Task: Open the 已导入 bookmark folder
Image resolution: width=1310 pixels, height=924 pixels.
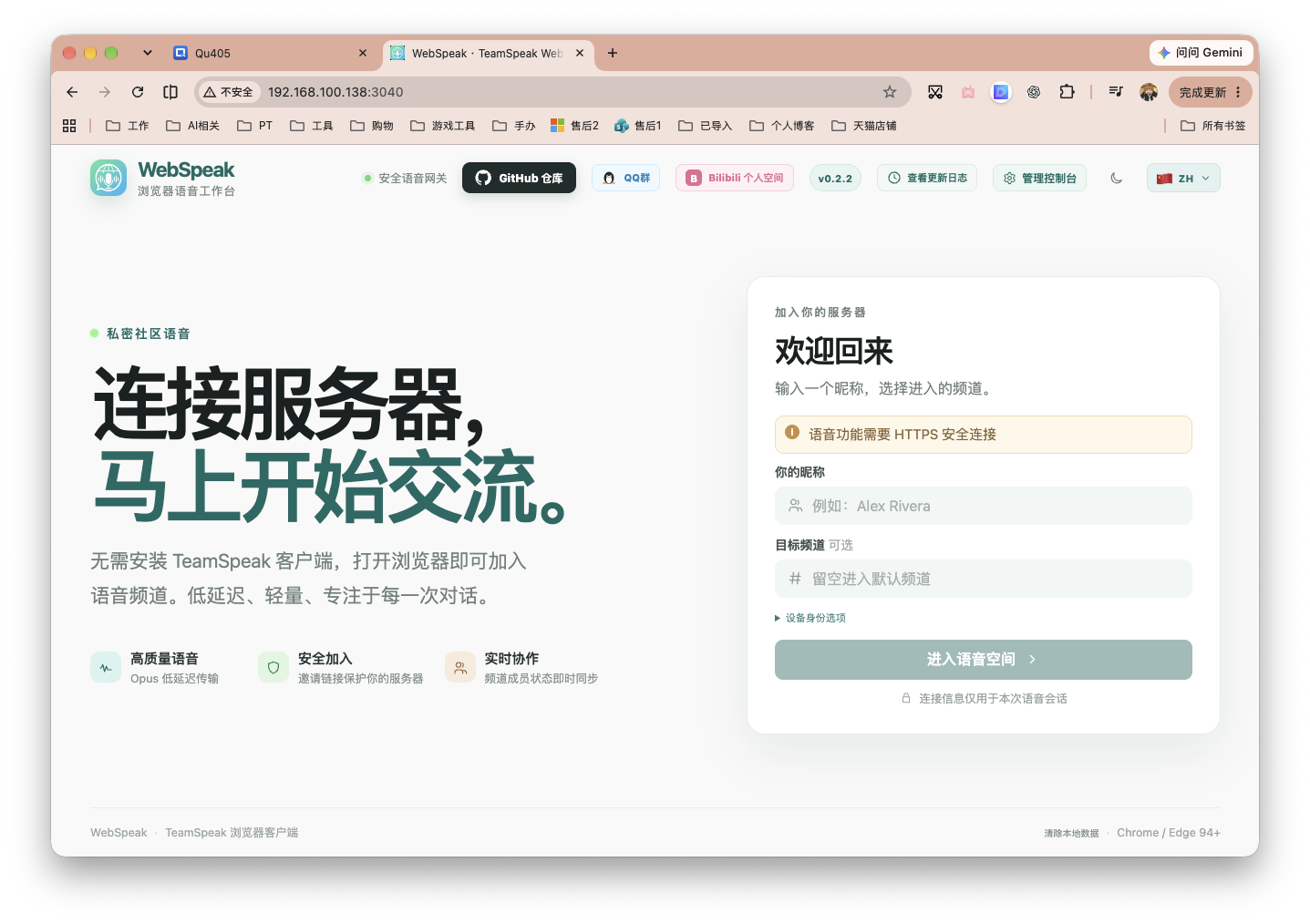Action: point(706,126)
